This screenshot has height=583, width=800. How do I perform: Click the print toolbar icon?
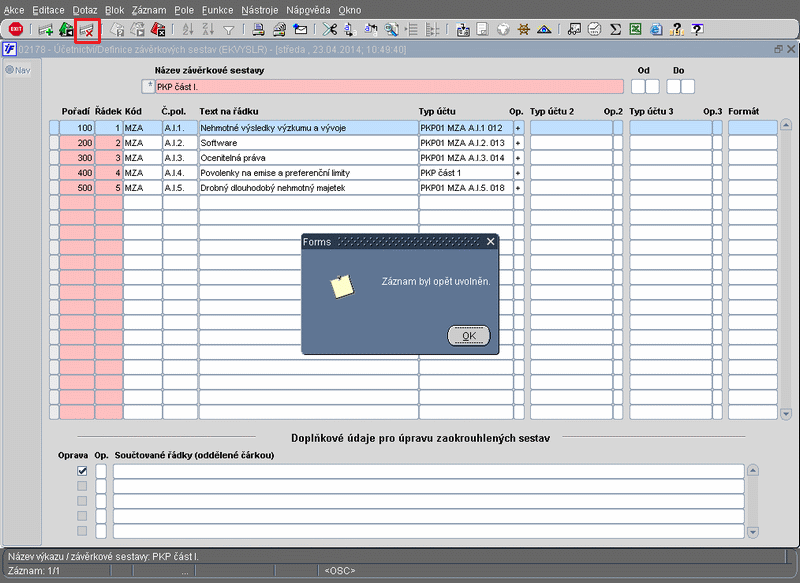tap(258, 30)
